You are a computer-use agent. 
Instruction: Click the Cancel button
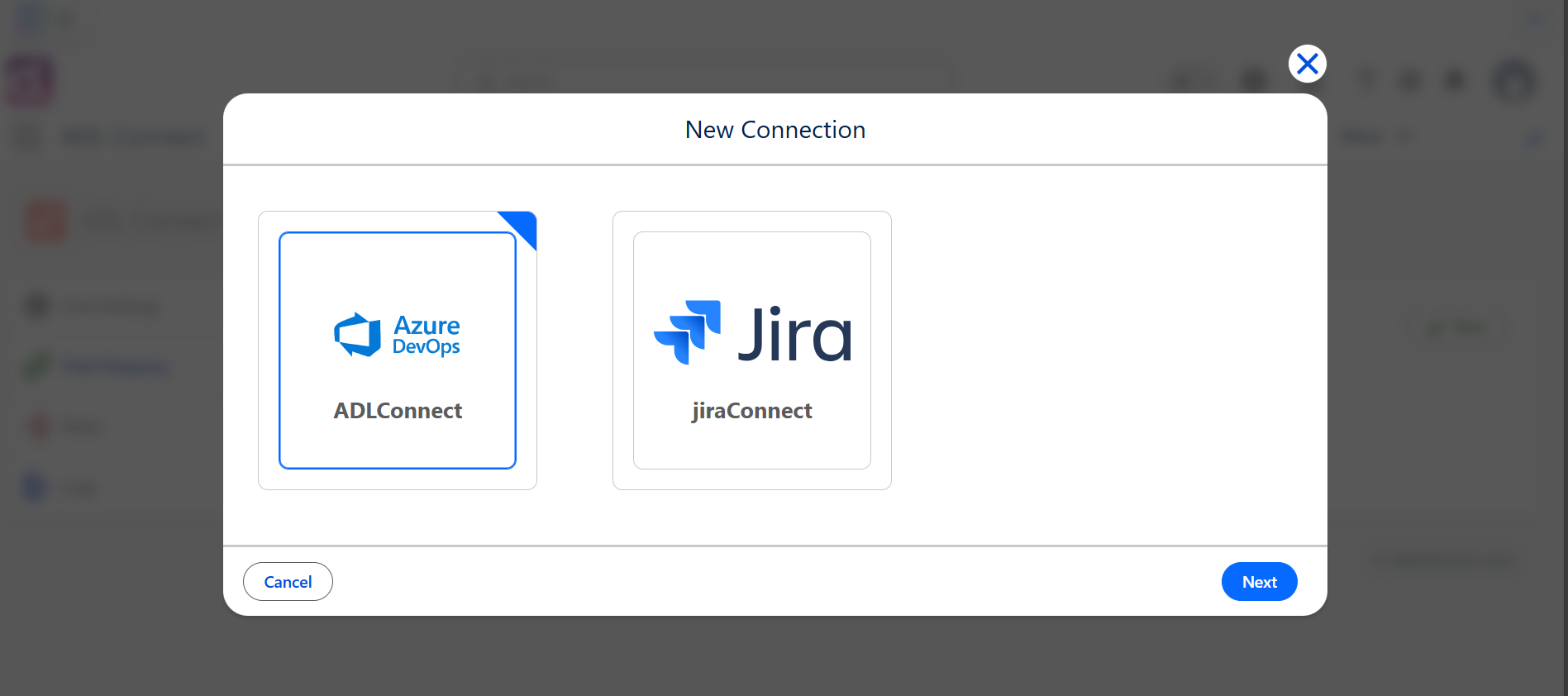288,582
